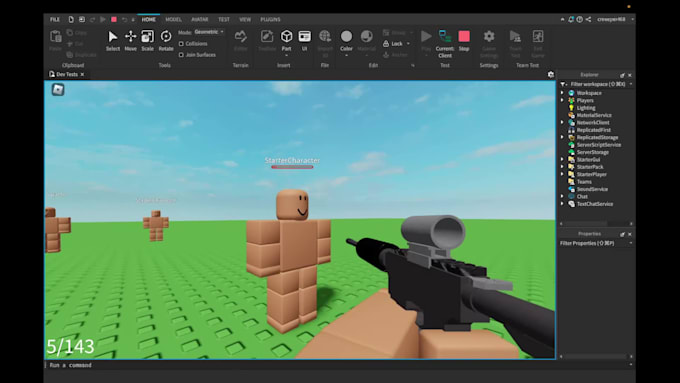This screenshot has height=383, width=680.
Task: Click the Color swatch circle
Action: (346, 36)
